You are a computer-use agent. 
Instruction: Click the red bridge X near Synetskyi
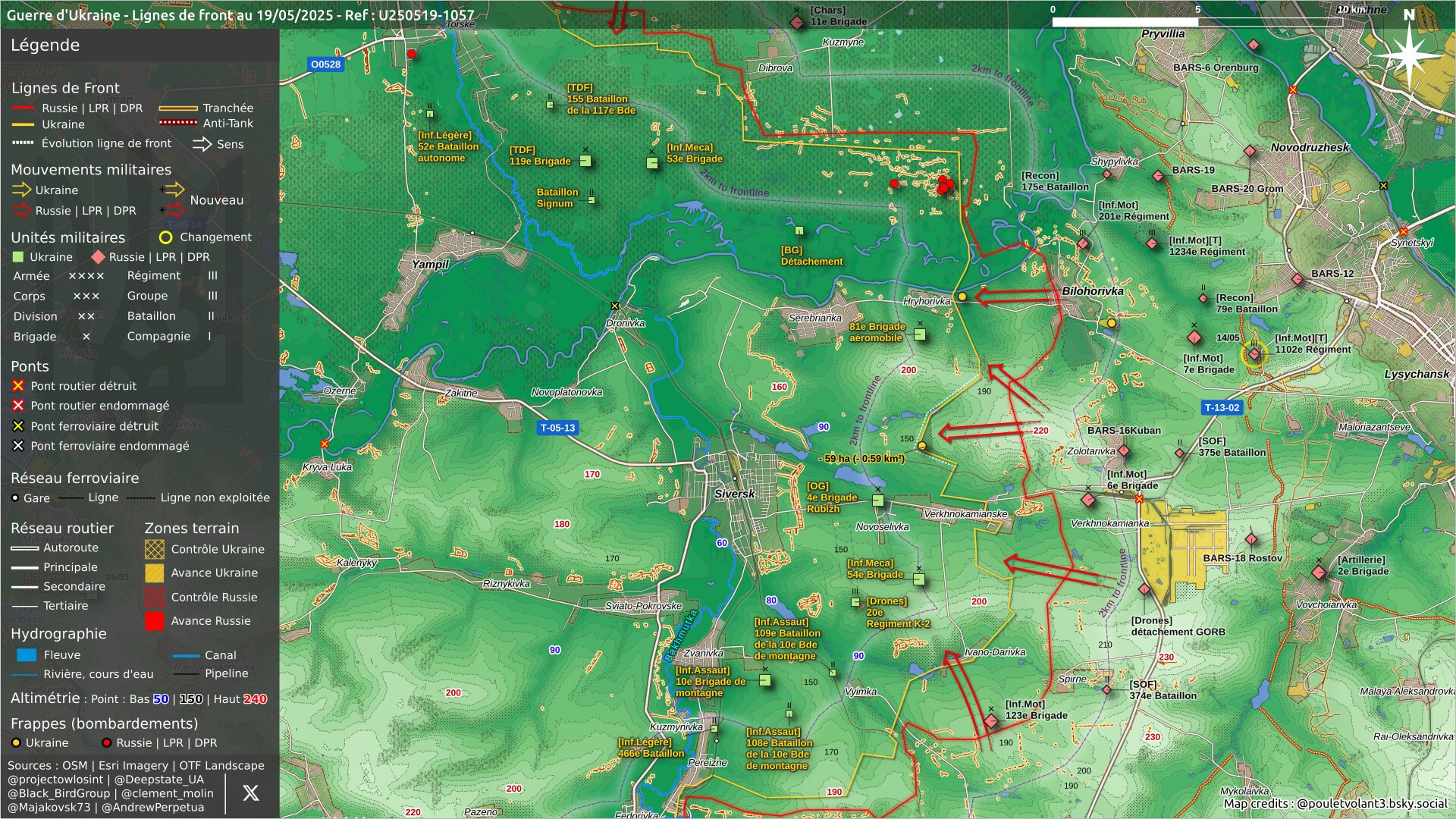pos(1403,231)
